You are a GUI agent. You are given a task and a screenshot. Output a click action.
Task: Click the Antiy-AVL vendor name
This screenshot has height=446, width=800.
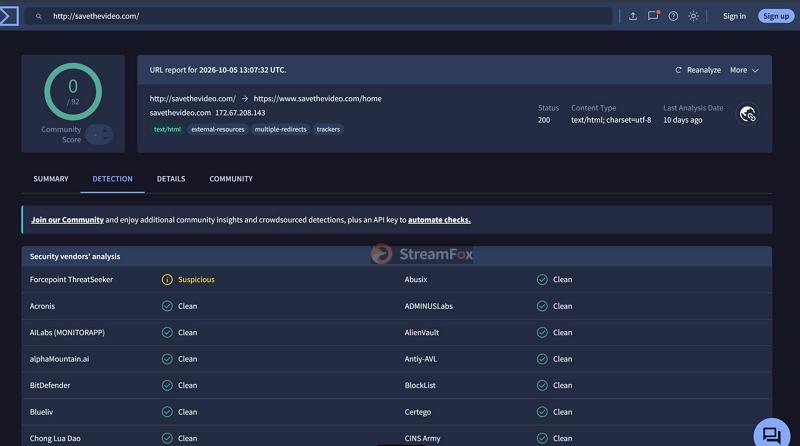[420, 359]
